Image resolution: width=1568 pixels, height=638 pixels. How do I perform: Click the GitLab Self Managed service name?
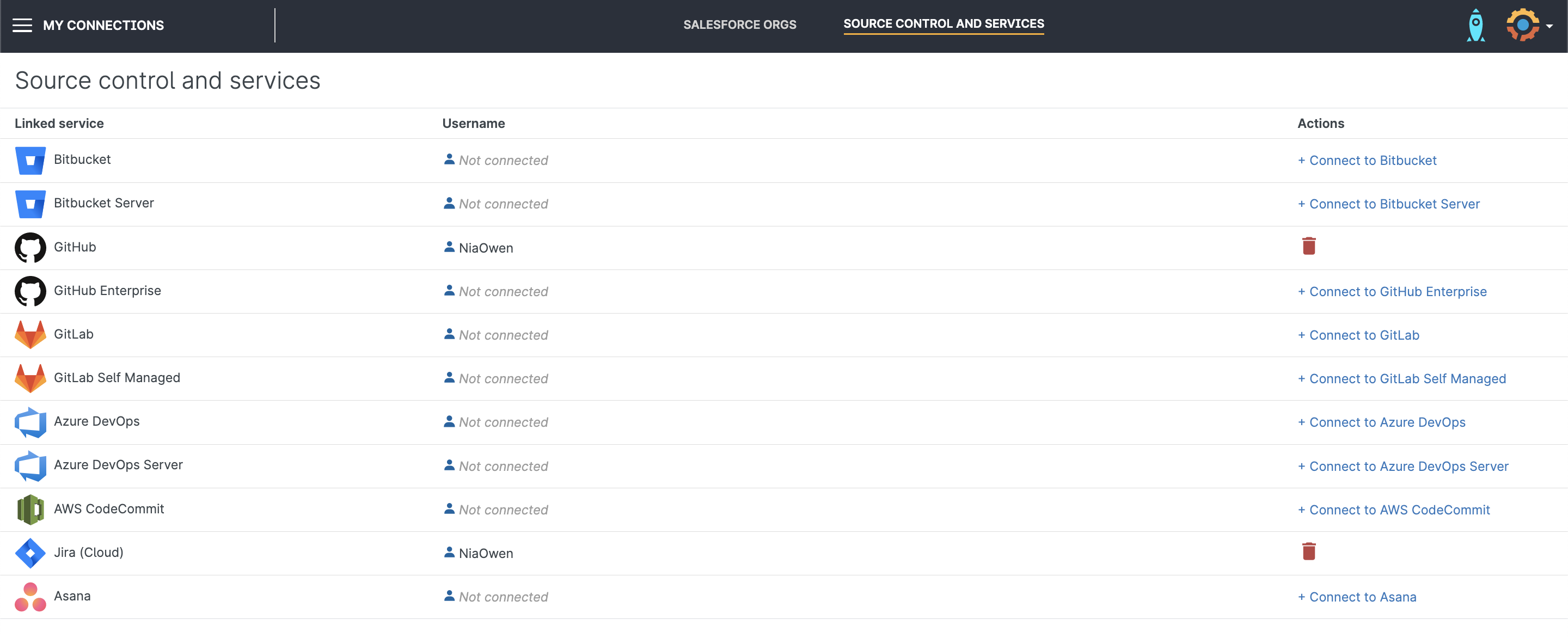117,377
